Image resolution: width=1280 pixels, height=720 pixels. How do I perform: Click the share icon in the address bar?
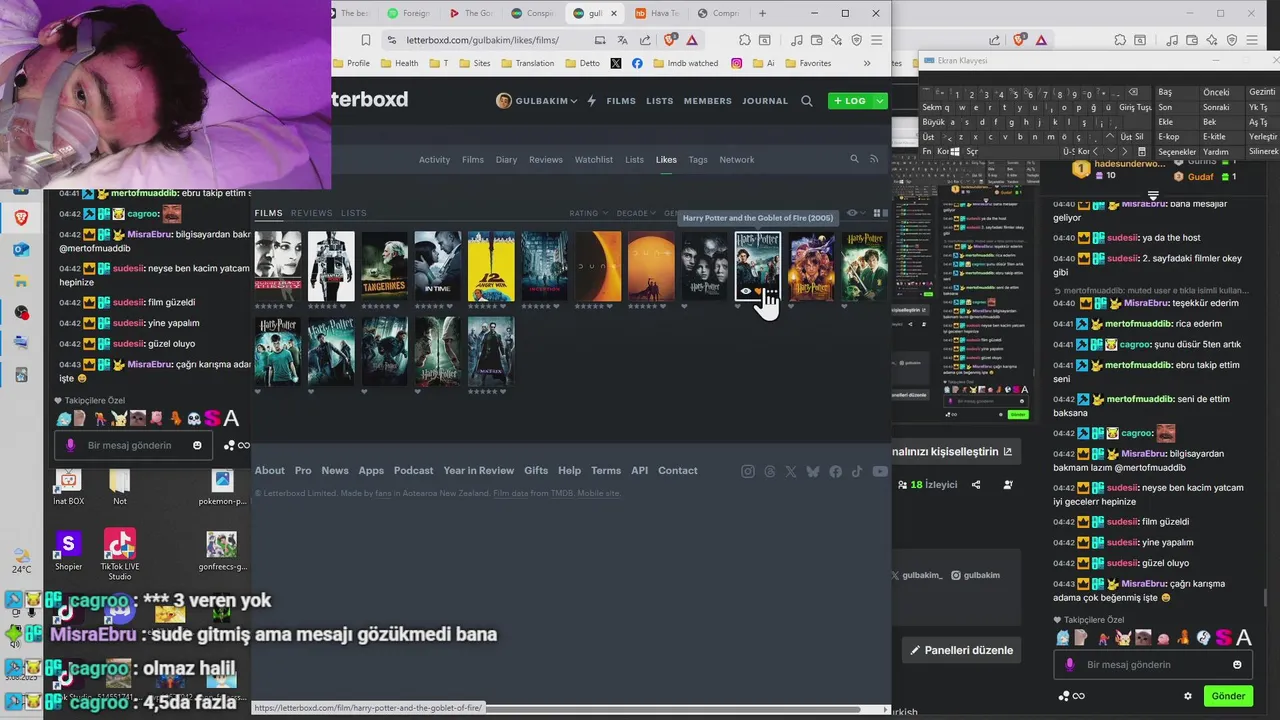pyautogui.click(x=645, y=40)
